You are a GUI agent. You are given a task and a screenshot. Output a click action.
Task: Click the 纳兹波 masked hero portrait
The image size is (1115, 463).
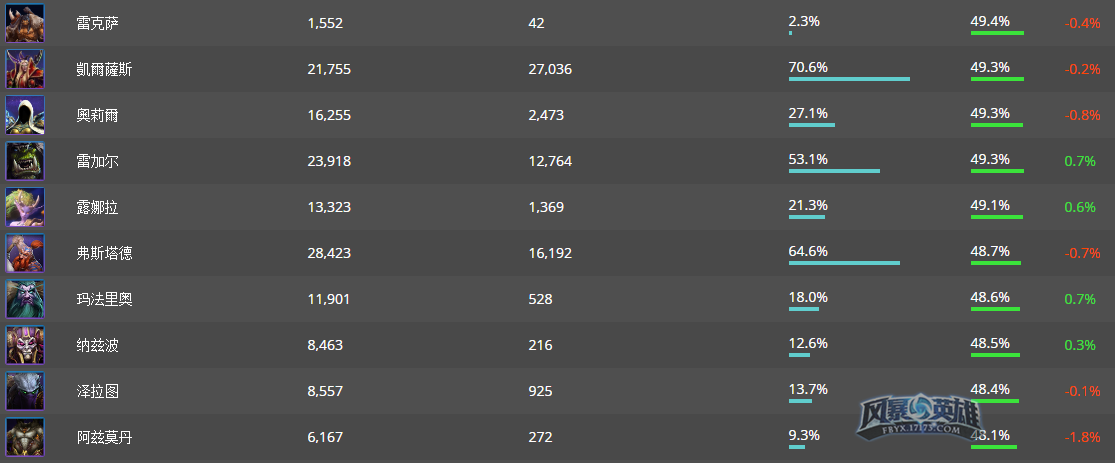click(x=25, y=345)
